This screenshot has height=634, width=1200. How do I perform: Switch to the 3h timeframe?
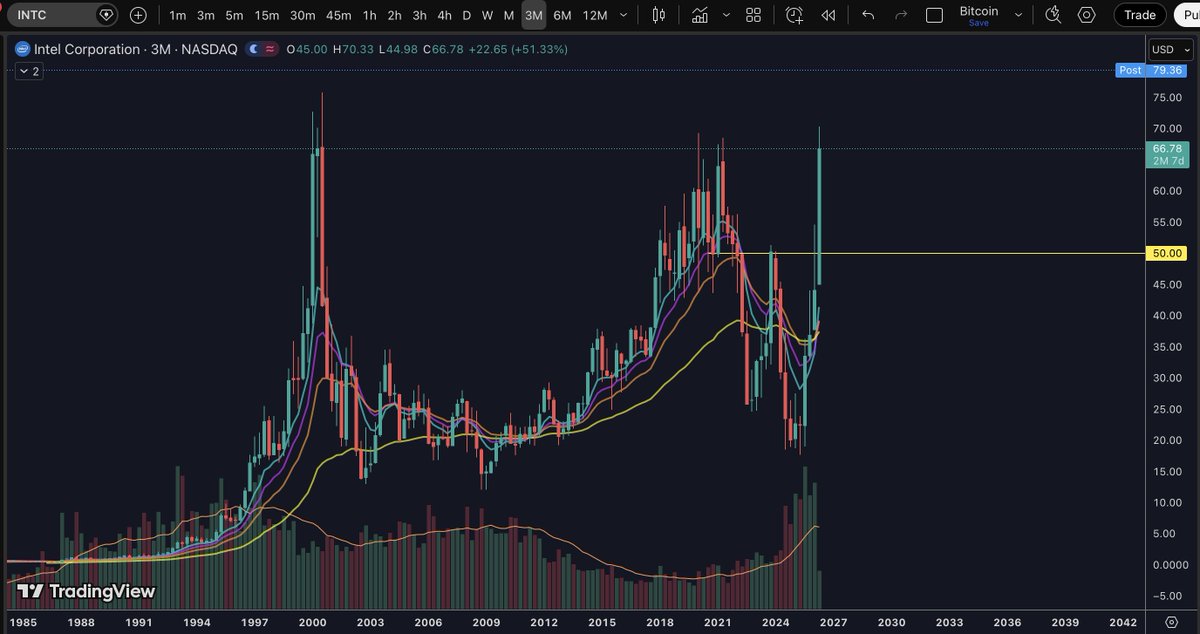(419, 15)
